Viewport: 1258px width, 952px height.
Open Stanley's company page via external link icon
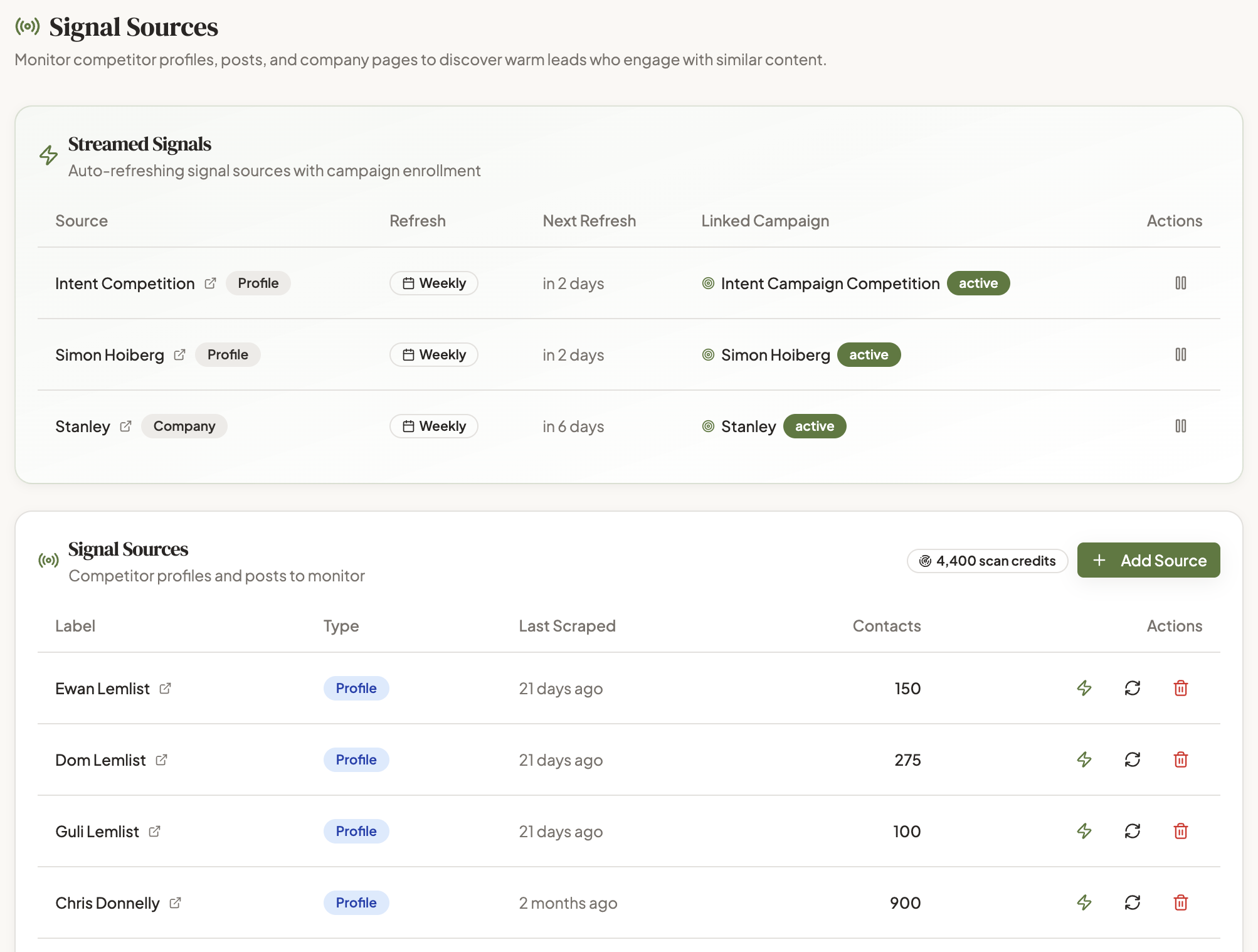tap(125, 426)
